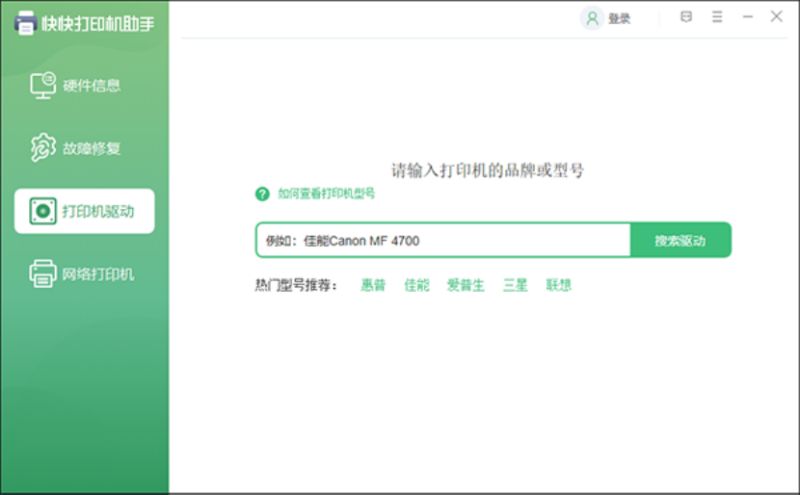Focus the printer model search field
800x495 pixels.
coord(442,241)
